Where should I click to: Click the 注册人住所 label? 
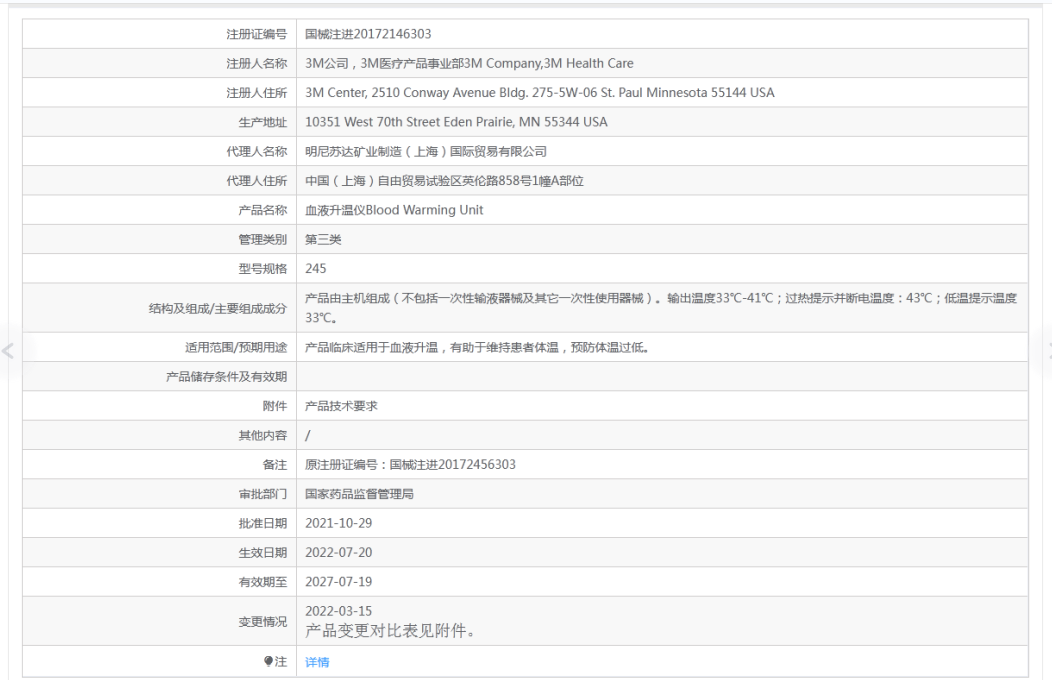click(x=256, y=93)
